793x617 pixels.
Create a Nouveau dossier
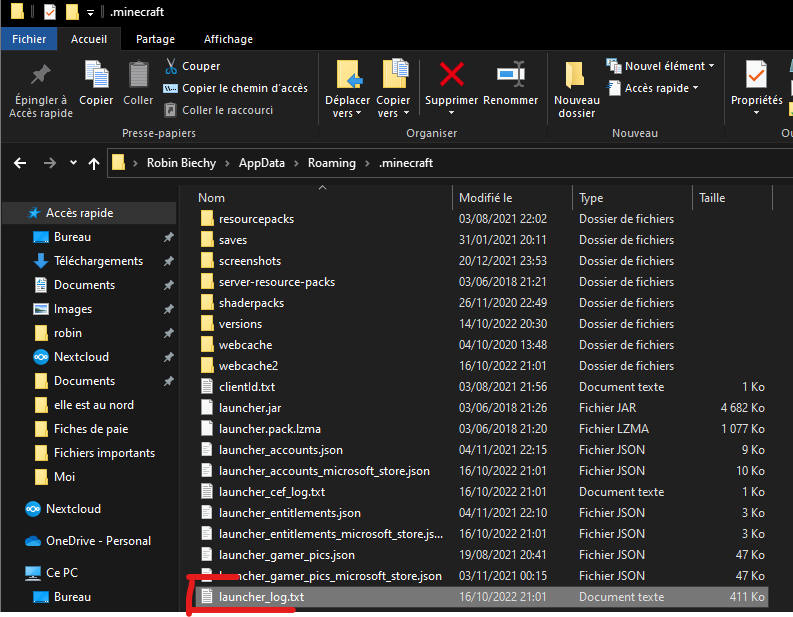click(576, 91)
